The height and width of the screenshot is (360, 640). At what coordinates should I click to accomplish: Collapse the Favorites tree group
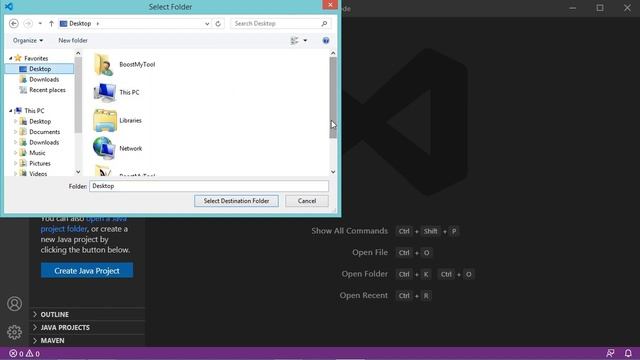coord(11,58)
